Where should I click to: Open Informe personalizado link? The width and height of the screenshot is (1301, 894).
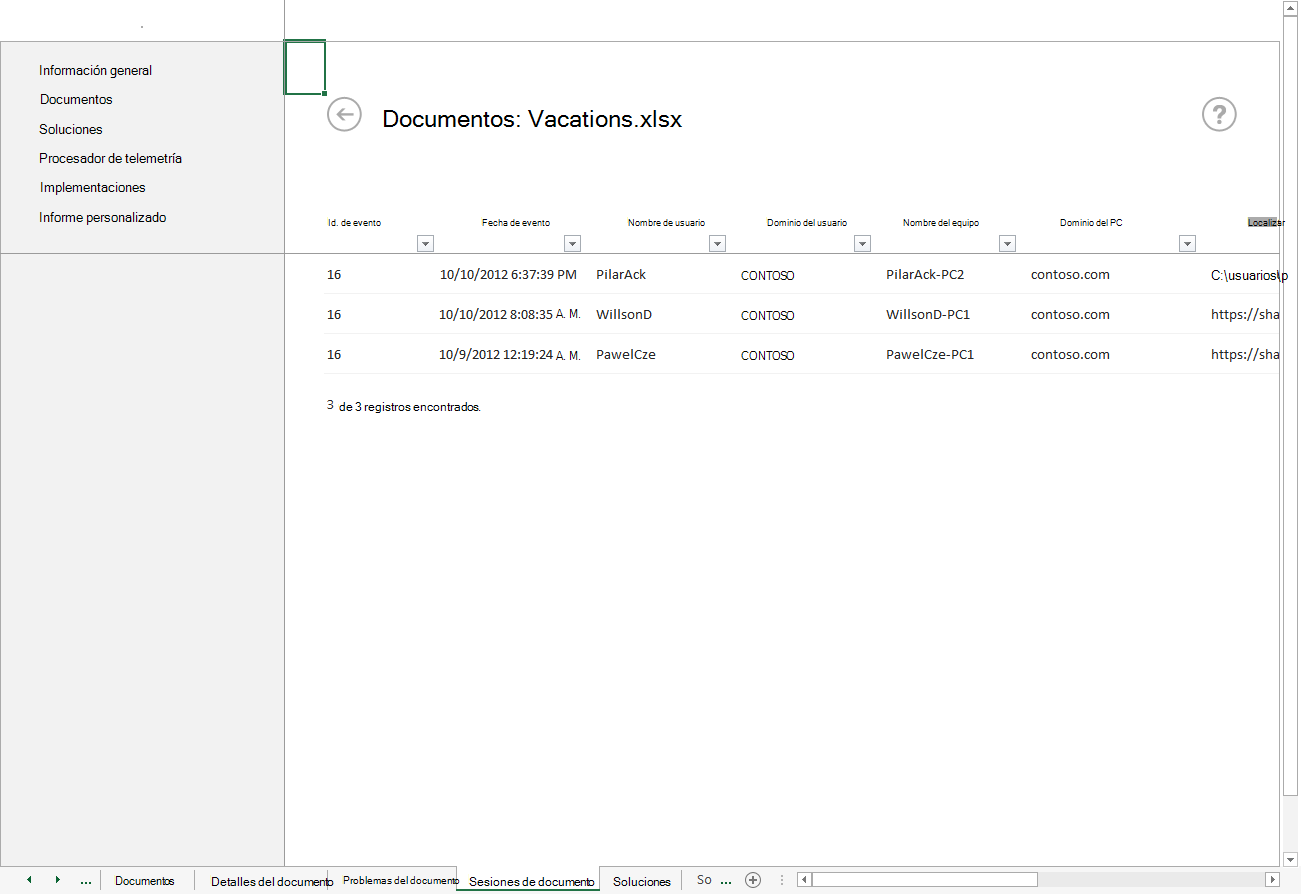click(103, 218)
